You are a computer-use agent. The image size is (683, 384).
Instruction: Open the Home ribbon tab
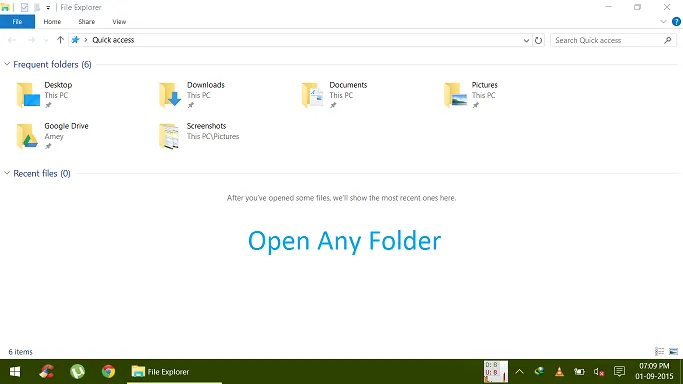(52, 21)
